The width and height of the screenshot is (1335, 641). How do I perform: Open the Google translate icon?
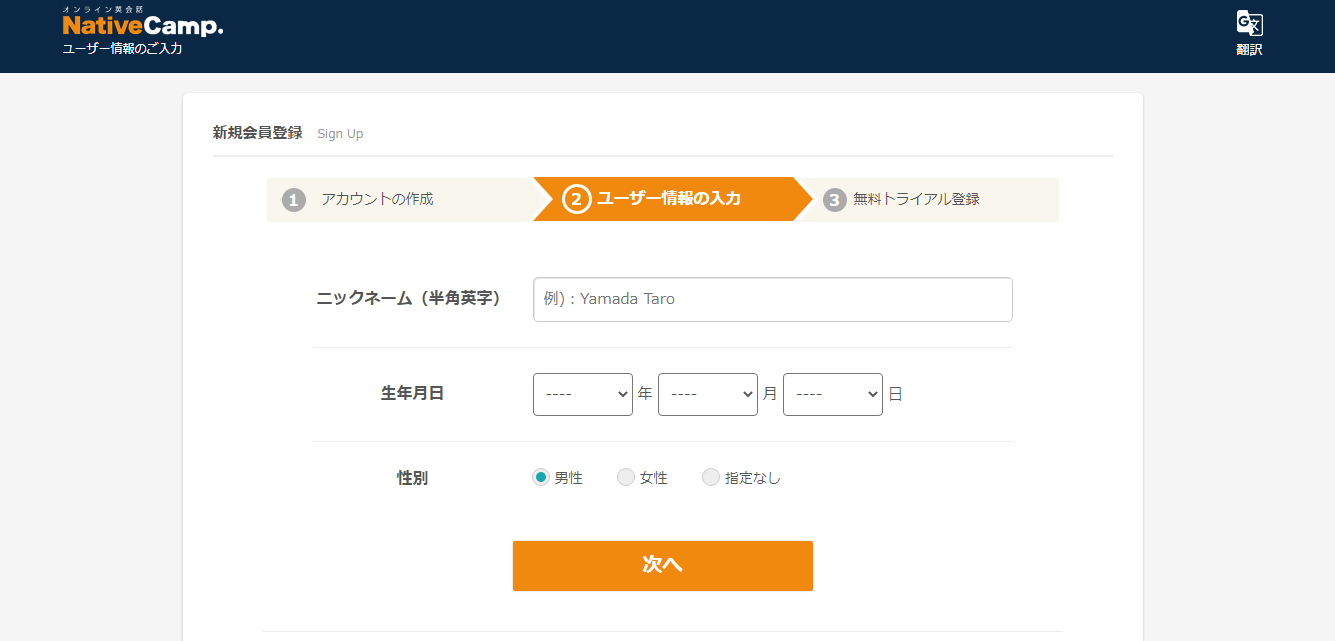click(x=1249, y=24)
